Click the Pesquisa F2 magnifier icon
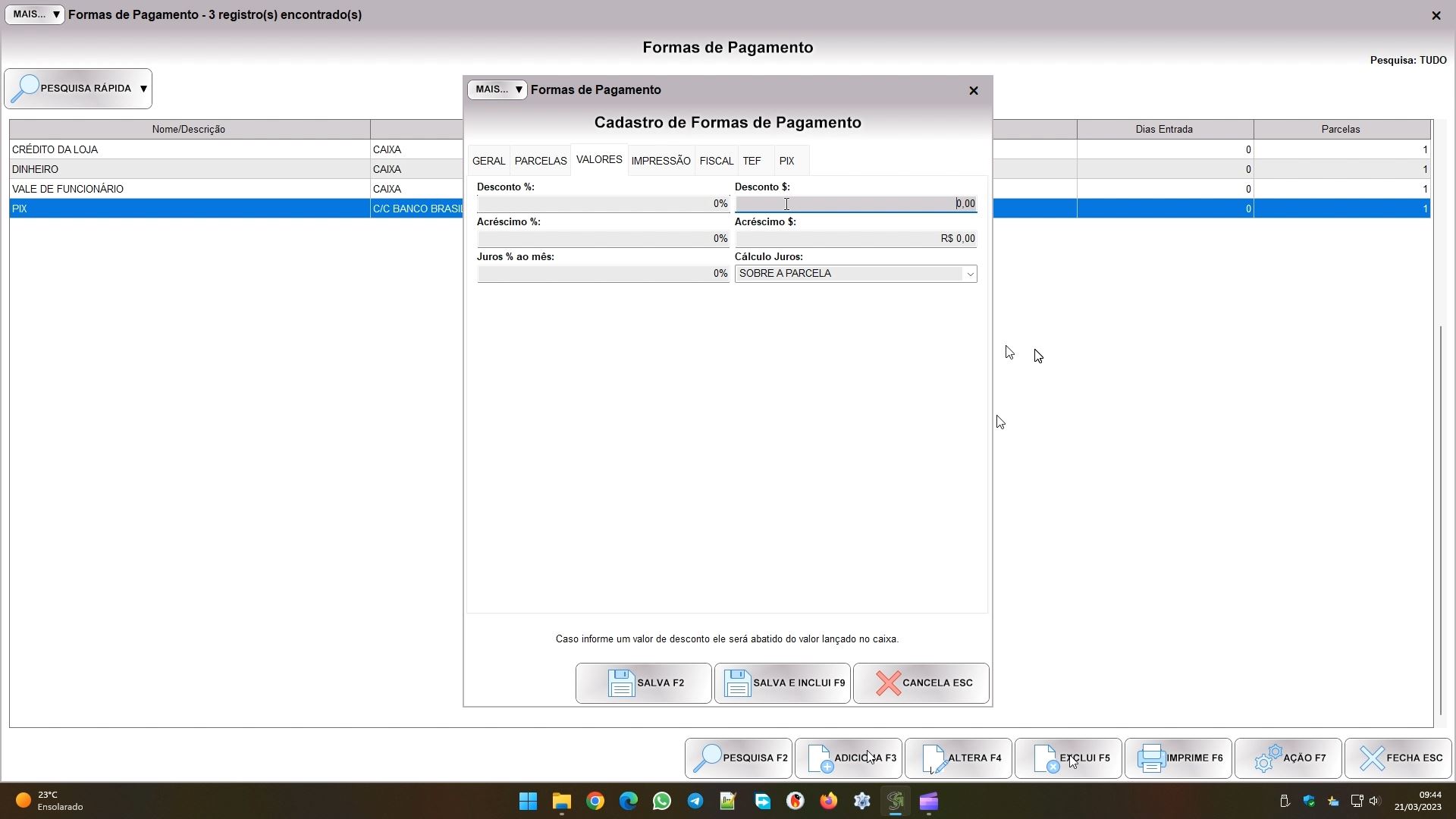The width and height of the screenshot is (1456, 819). point(708,758)
